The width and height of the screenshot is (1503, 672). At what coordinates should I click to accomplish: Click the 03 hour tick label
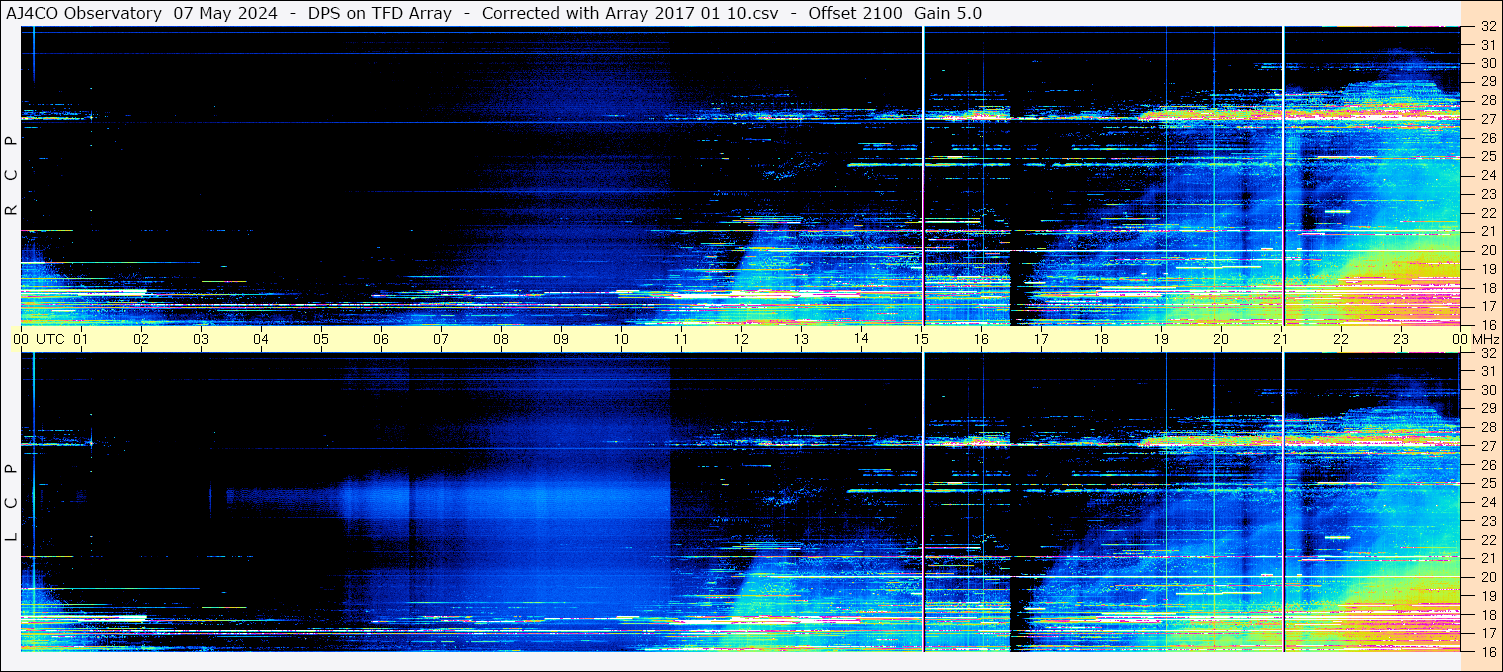(x=201, y=339)
